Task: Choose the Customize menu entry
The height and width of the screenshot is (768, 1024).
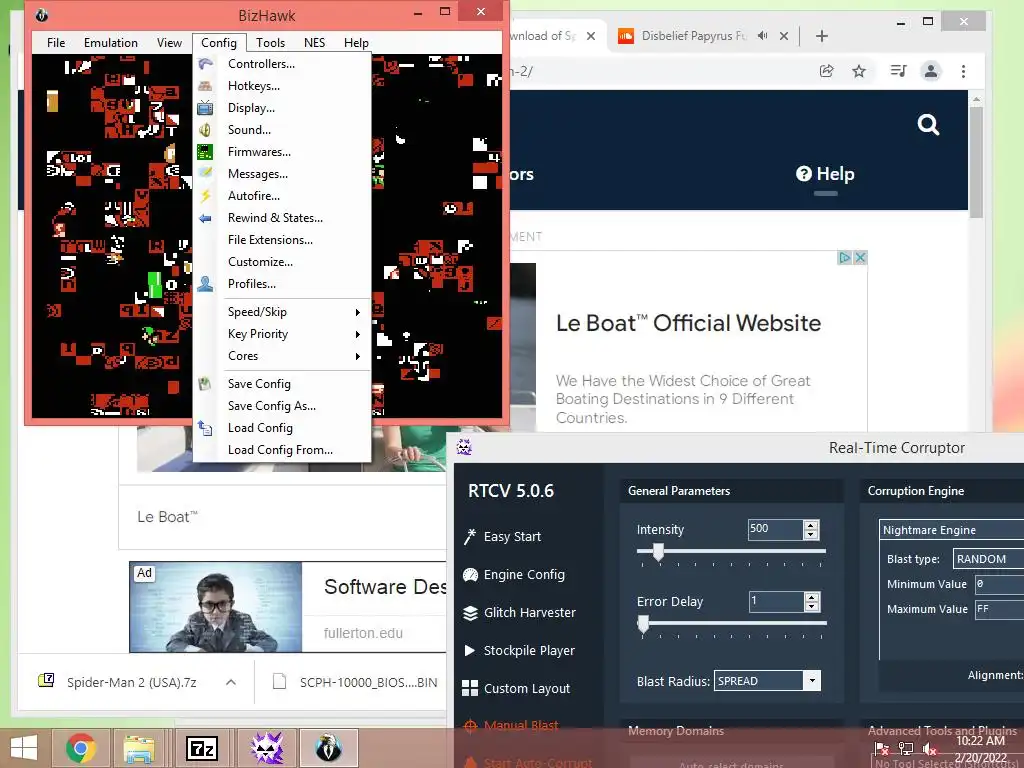Action: pyautogui.click(x=282, y=262)
